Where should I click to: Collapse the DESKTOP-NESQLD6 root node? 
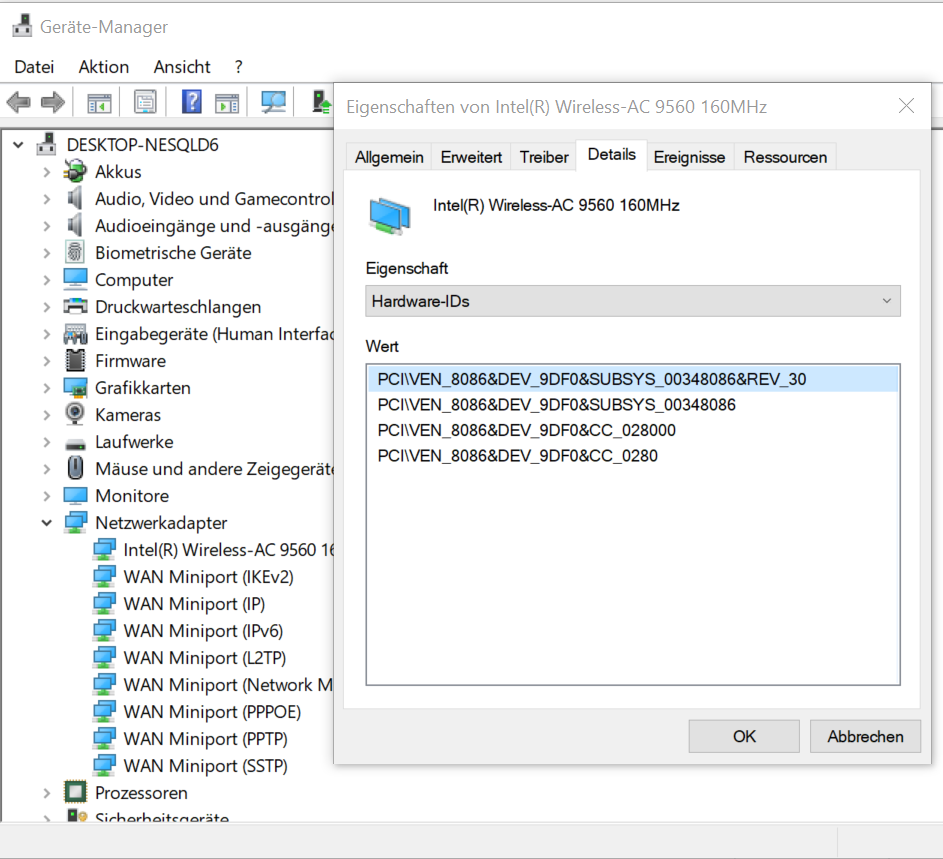coord(19,144)
